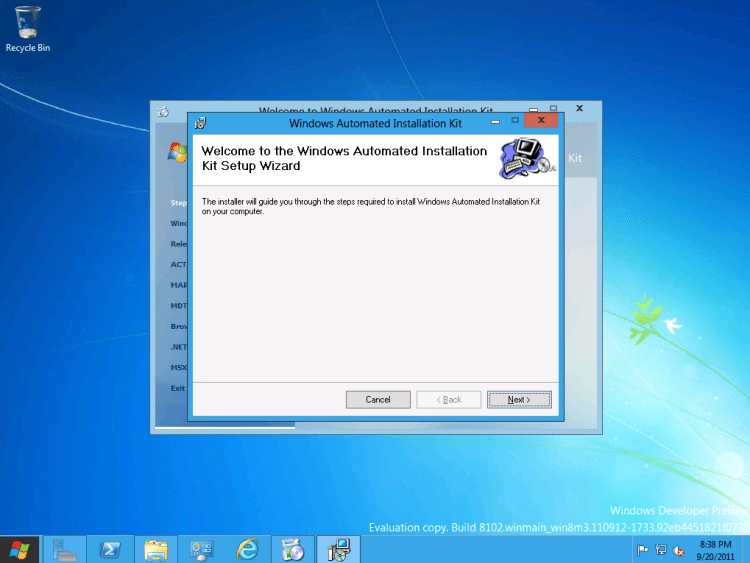Open the Action Center flag in the tray
Screen dimensions: 750x563
(643, 550)
